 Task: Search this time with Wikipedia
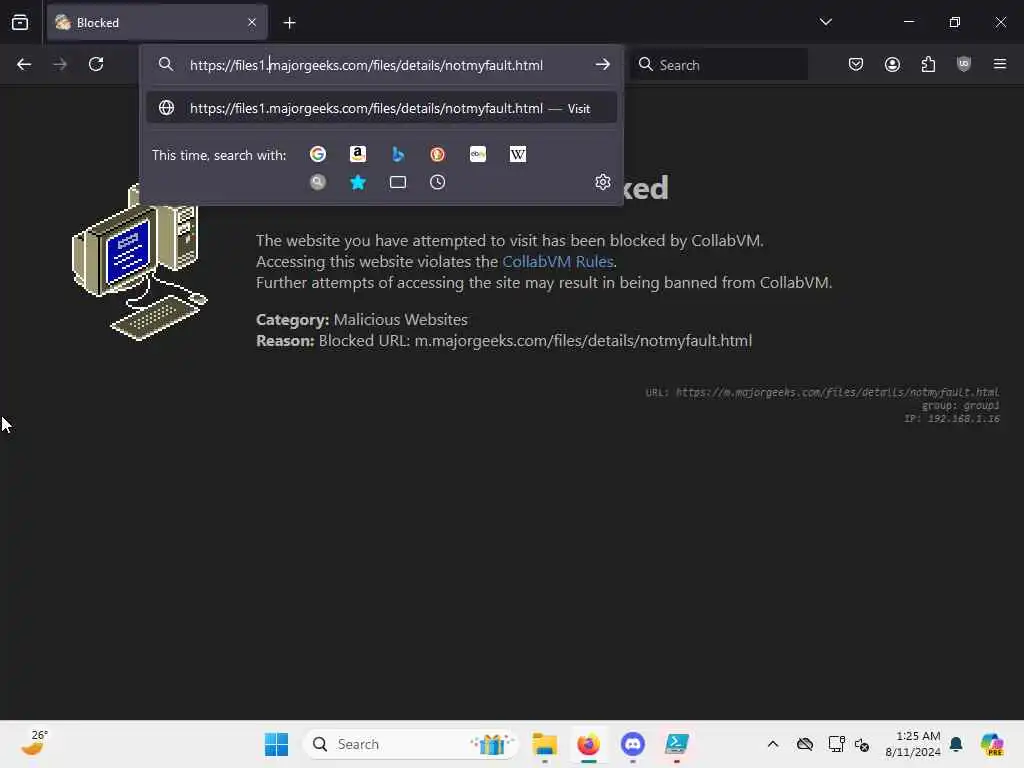tap(518, 154)
